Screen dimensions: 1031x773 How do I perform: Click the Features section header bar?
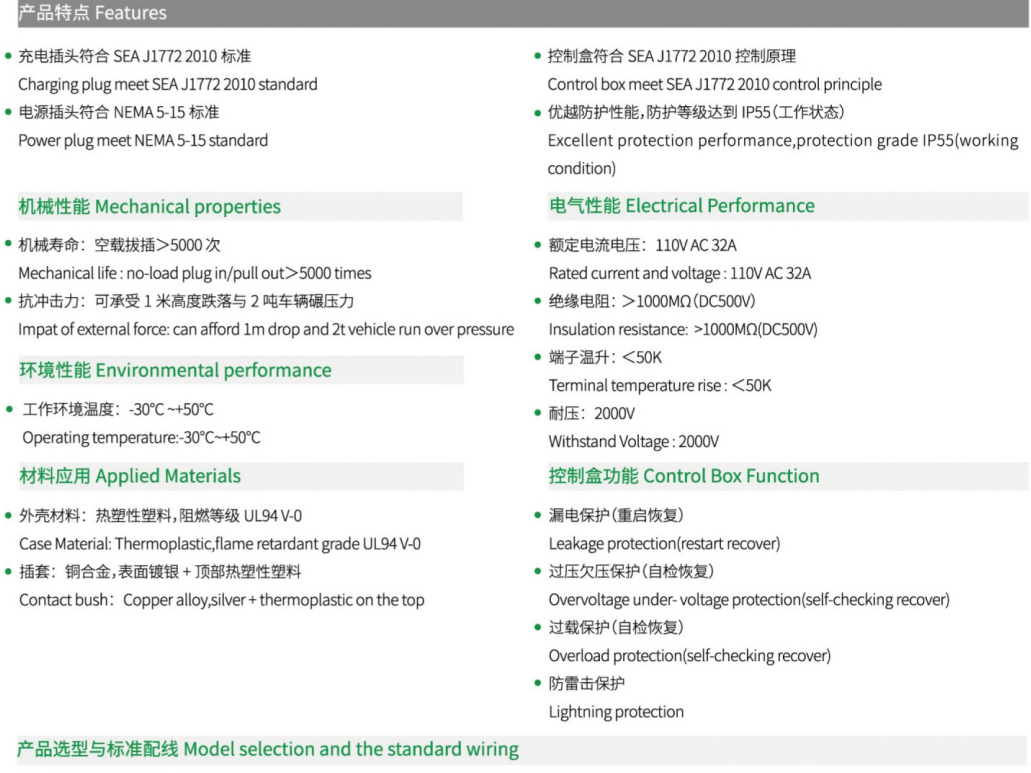point(523,13)
